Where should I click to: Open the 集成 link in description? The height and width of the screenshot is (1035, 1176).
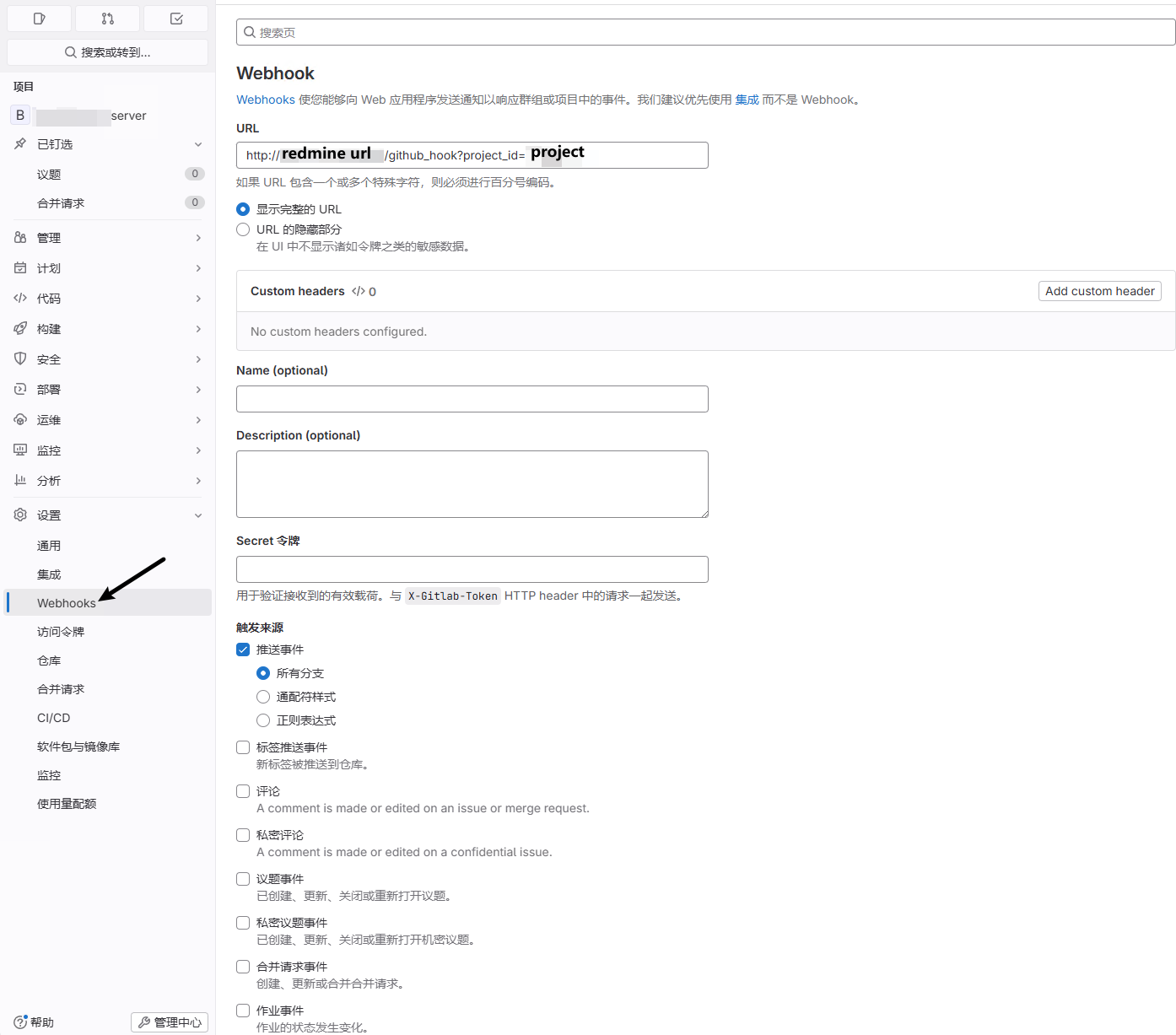[747, 100]
